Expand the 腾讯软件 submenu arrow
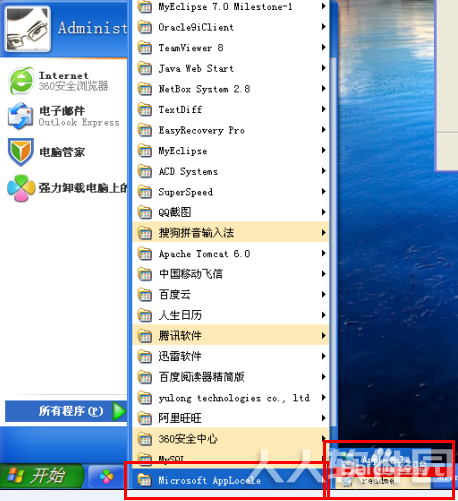Viewport: 458px width, 501px height. (323, 335)
